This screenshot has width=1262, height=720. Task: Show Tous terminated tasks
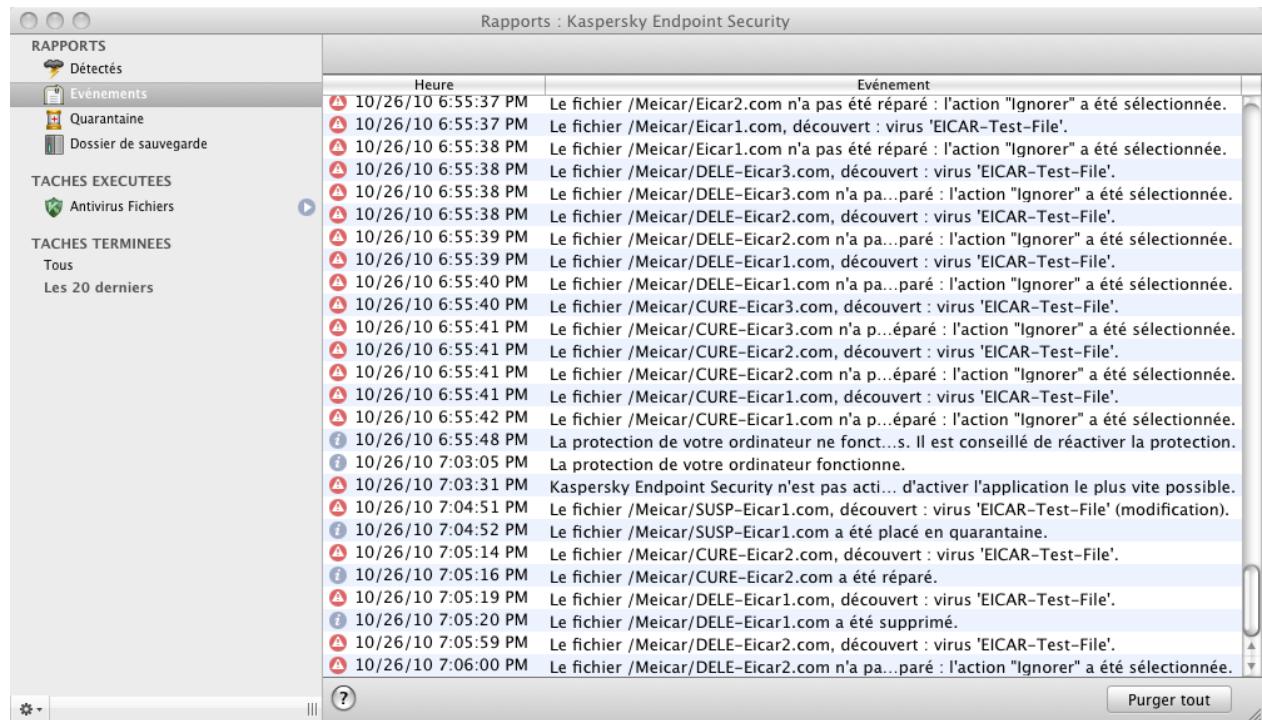click(x=58, y=266)
